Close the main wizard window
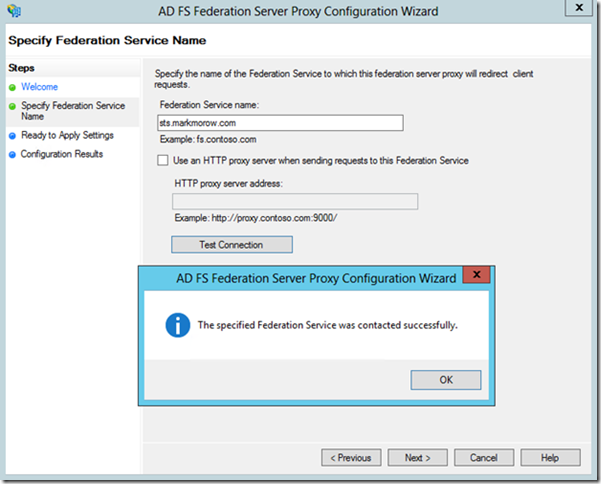This screenshot has width=601, height=484. [x=579, y=7]
